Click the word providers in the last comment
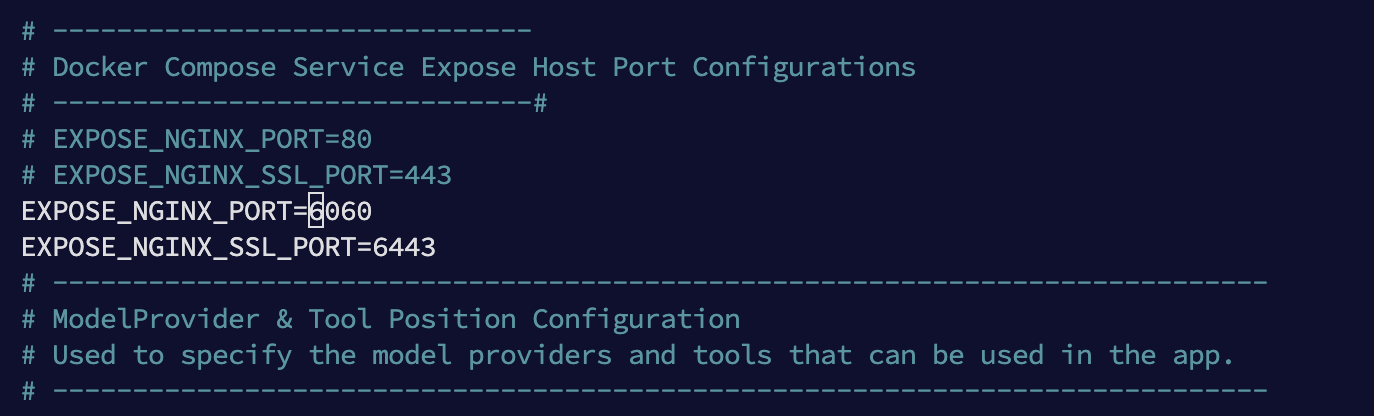Viewport: 1374px width, 416px height. tap(540, 355)
